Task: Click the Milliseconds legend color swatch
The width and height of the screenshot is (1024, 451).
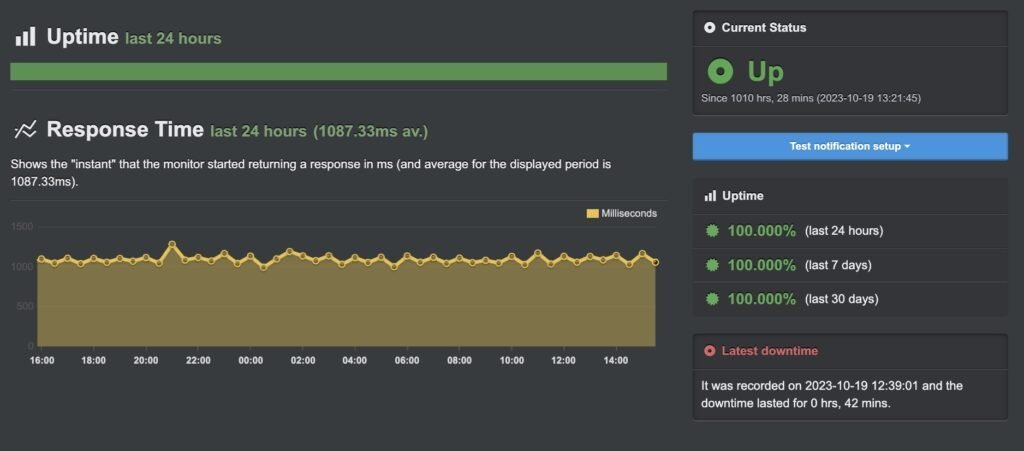Action: 592,213
